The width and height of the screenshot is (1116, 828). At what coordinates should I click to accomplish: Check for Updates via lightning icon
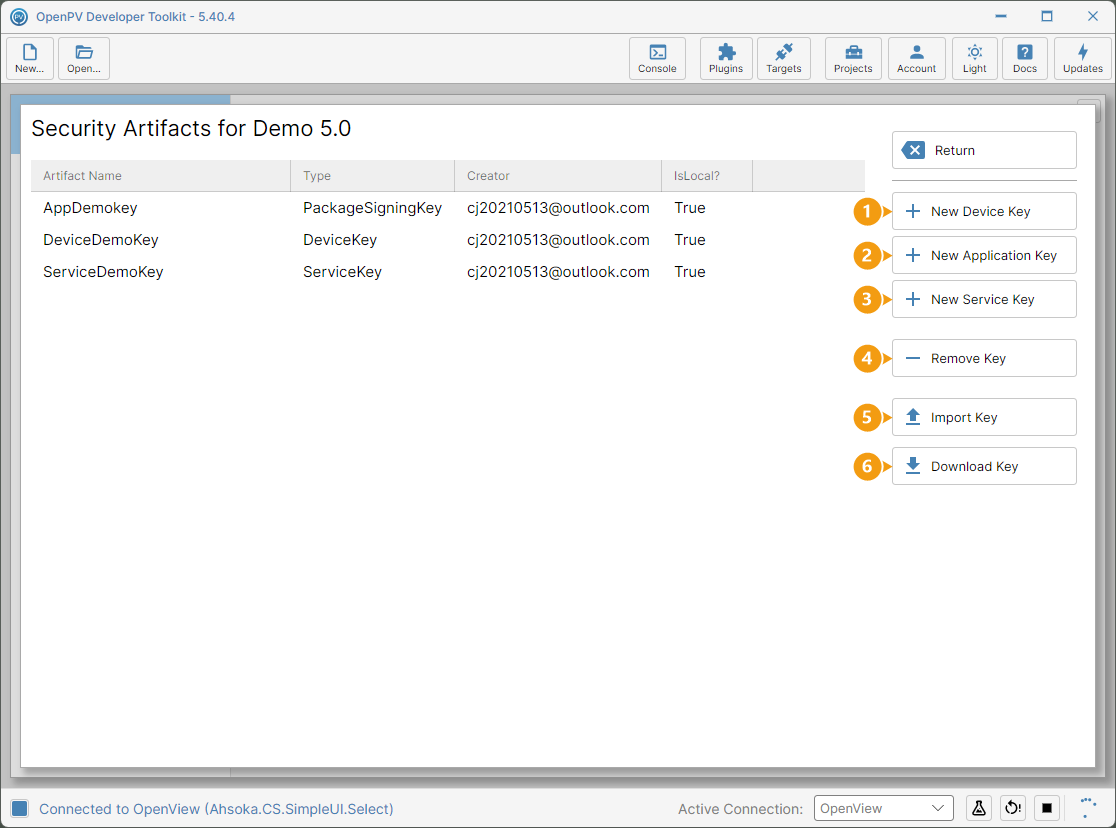point(1083,58)
